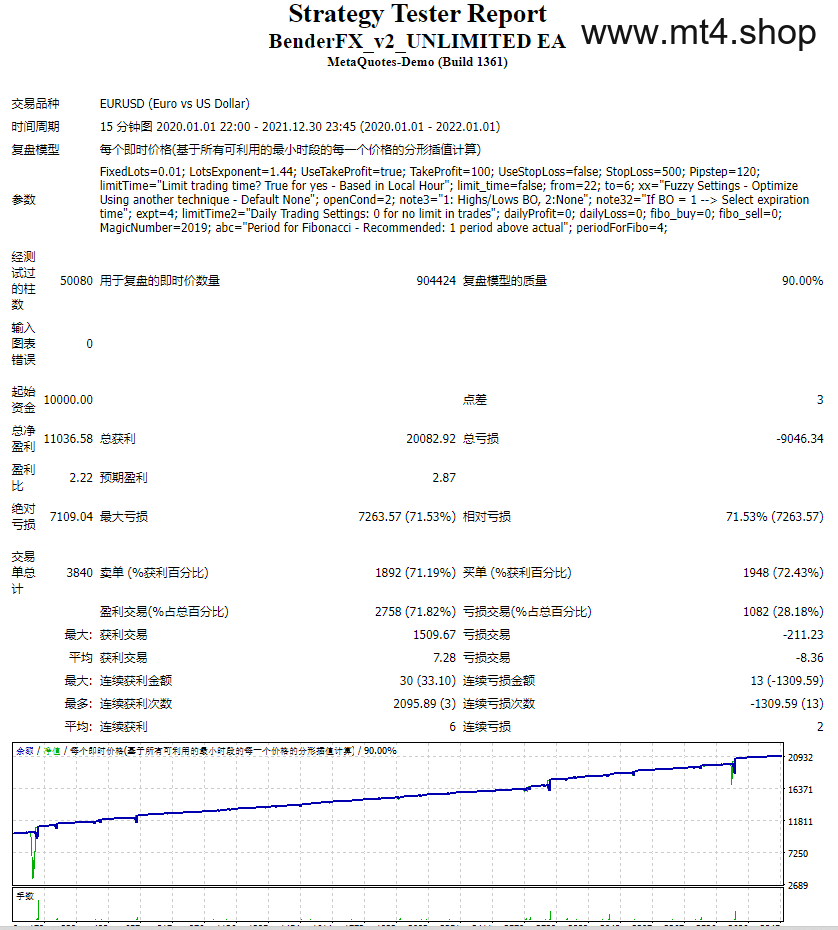Click the loss trades value '1082 (28.18%)'
Image resolution: width=838 pixels, height=930 pixels.
(x=783, y=612)
